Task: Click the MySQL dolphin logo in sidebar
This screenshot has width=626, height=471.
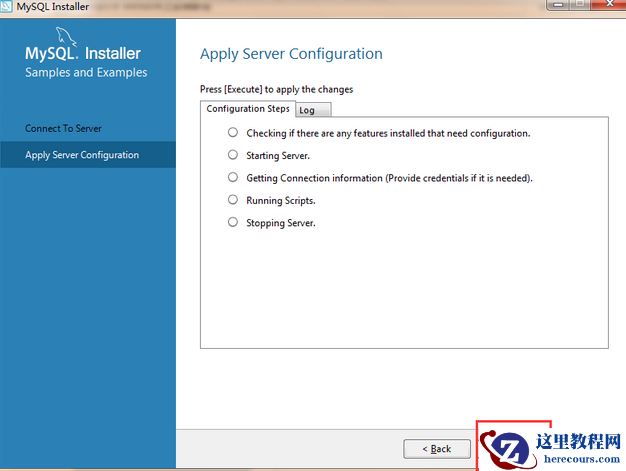Action: (66, 37)
